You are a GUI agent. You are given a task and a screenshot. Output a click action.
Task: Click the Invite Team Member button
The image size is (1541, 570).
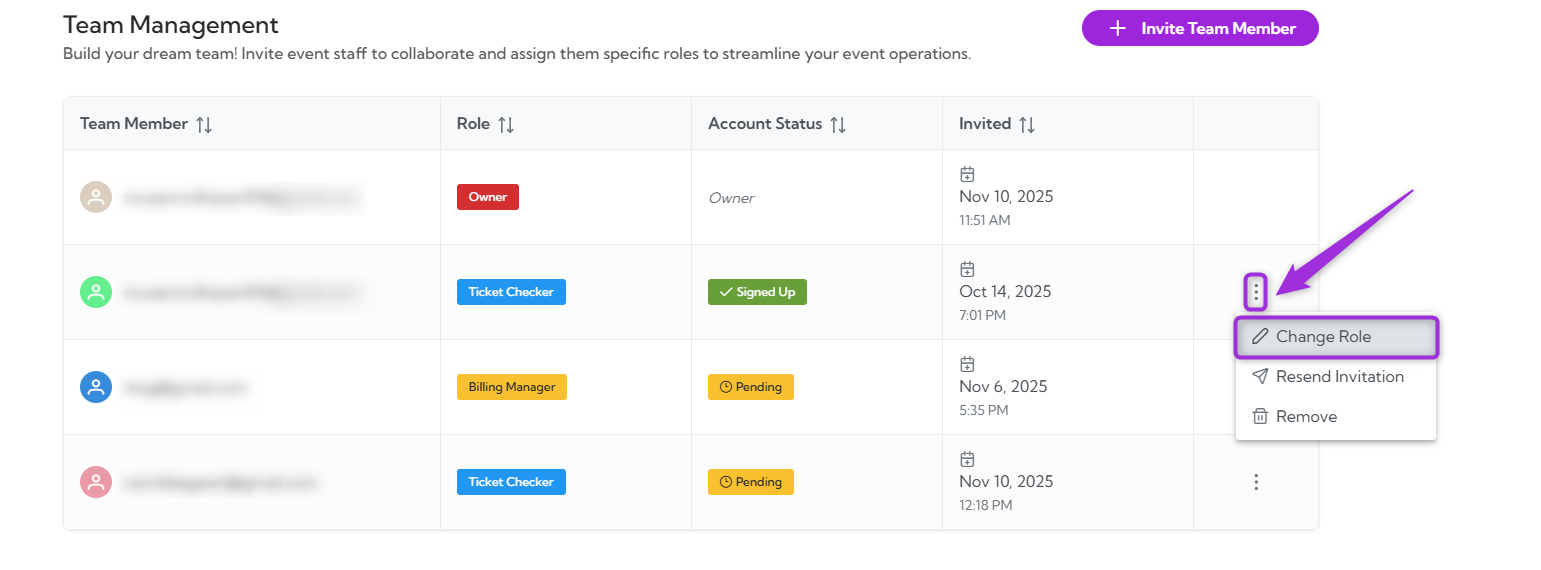click(1200, 28)
